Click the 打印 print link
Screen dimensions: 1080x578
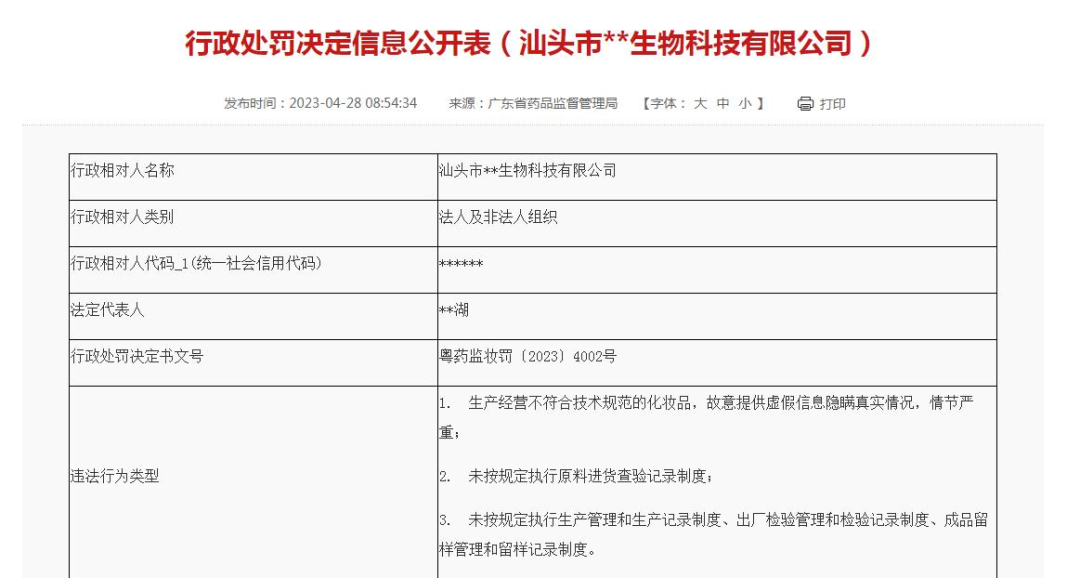point(832,104)
